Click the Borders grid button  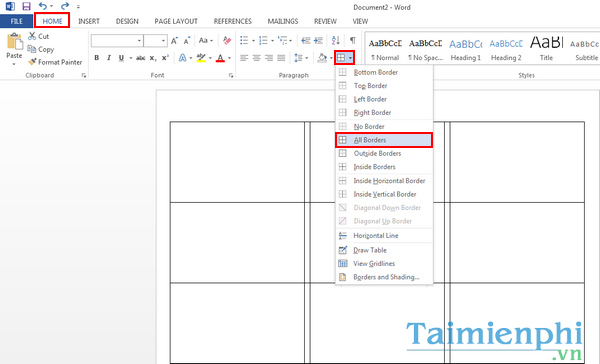(x=341, y=58)
